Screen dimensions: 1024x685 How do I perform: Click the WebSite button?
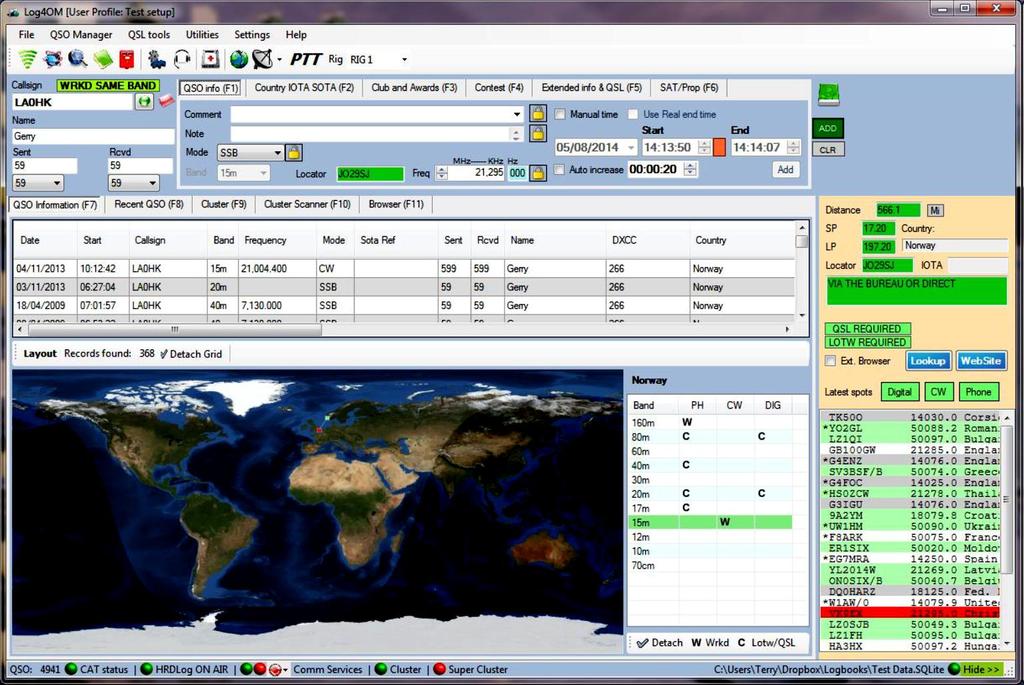pos(980,360)
